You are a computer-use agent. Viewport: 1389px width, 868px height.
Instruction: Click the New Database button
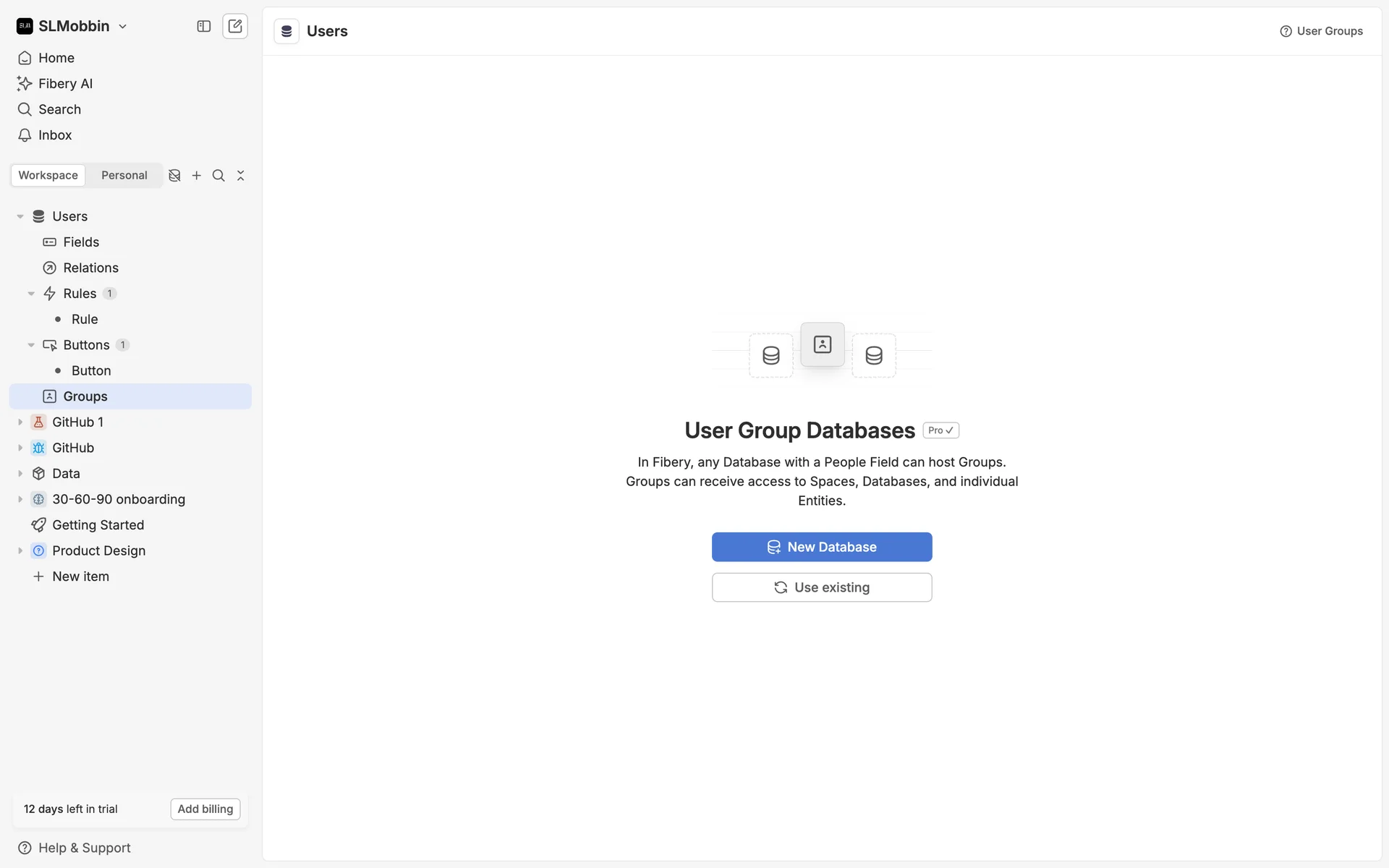tap(822, 548)
